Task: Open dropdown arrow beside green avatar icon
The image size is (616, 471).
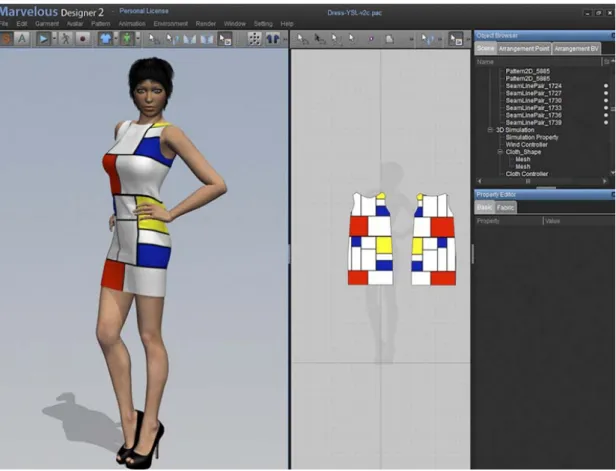Action: click(x=138, y=39)
